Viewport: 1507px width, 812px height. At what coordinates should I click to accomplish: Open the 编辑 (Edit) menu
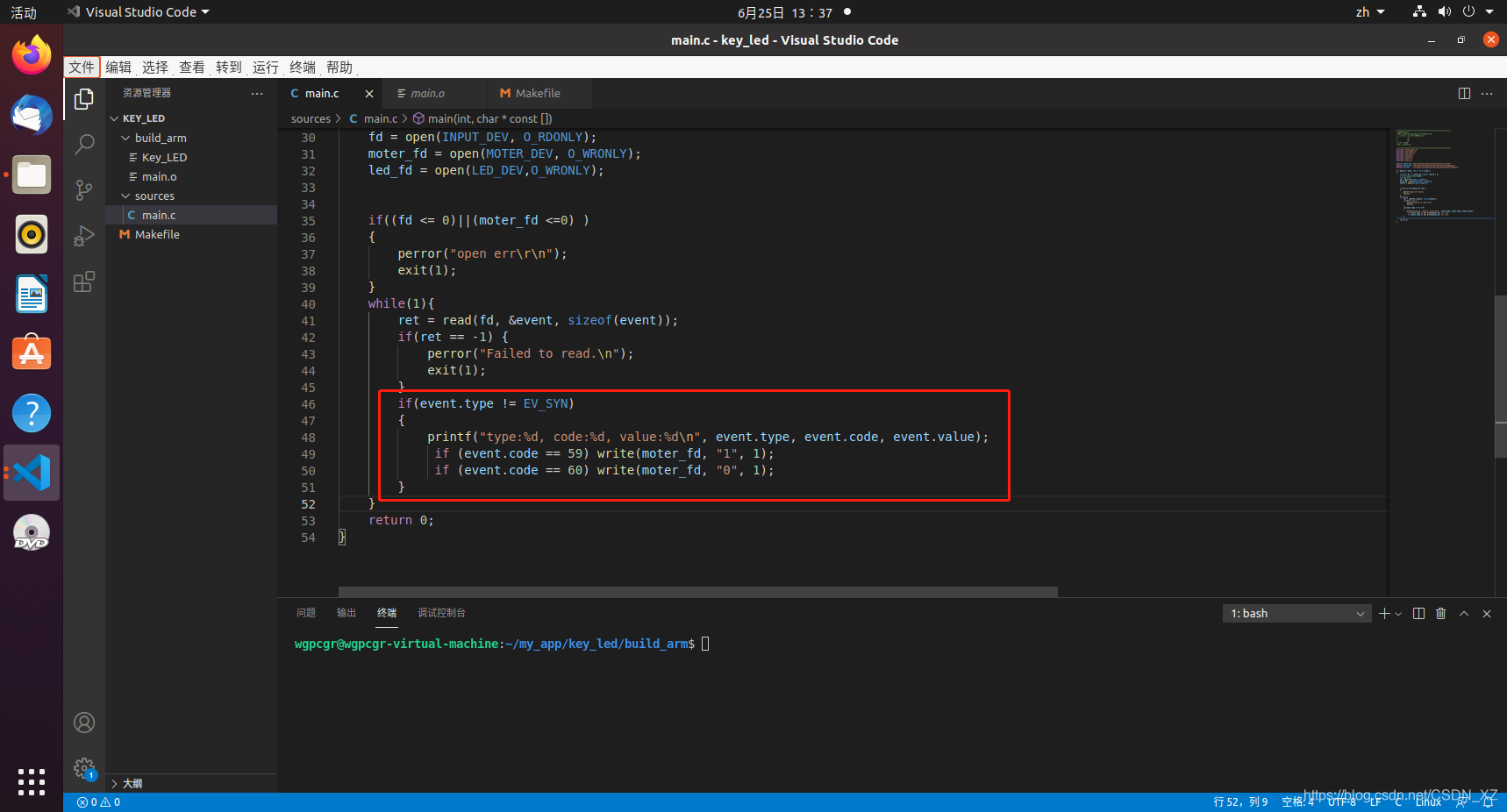pyautogui.click(x=118, y=68)
